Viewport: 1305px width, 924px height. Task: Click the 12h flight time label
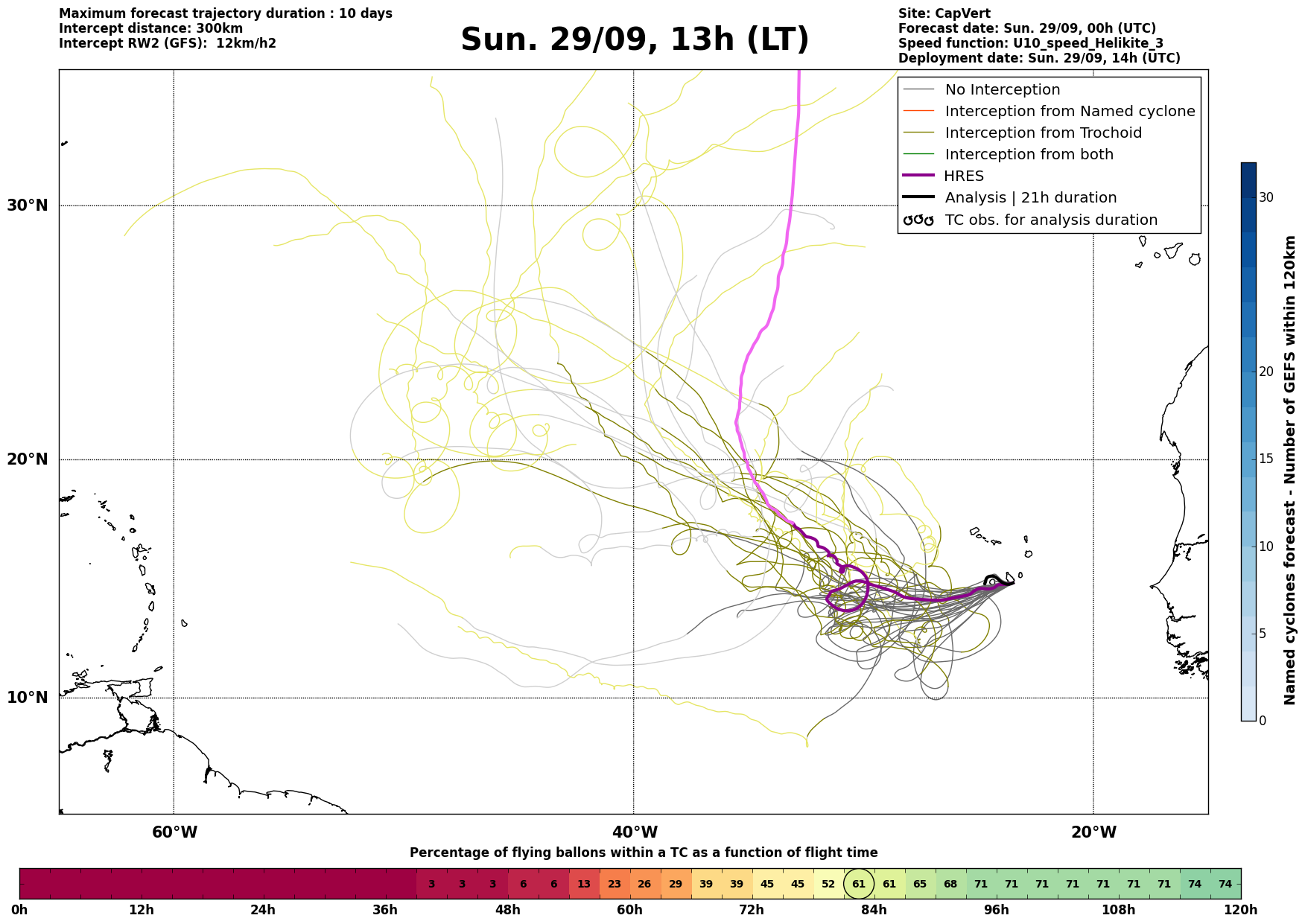click(x=142, y=910)
